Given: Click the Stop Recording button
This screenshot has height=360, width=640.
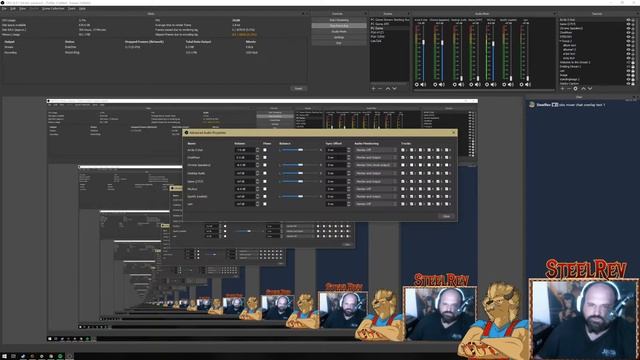Looking at the screenshot, I should click(339, 25).
